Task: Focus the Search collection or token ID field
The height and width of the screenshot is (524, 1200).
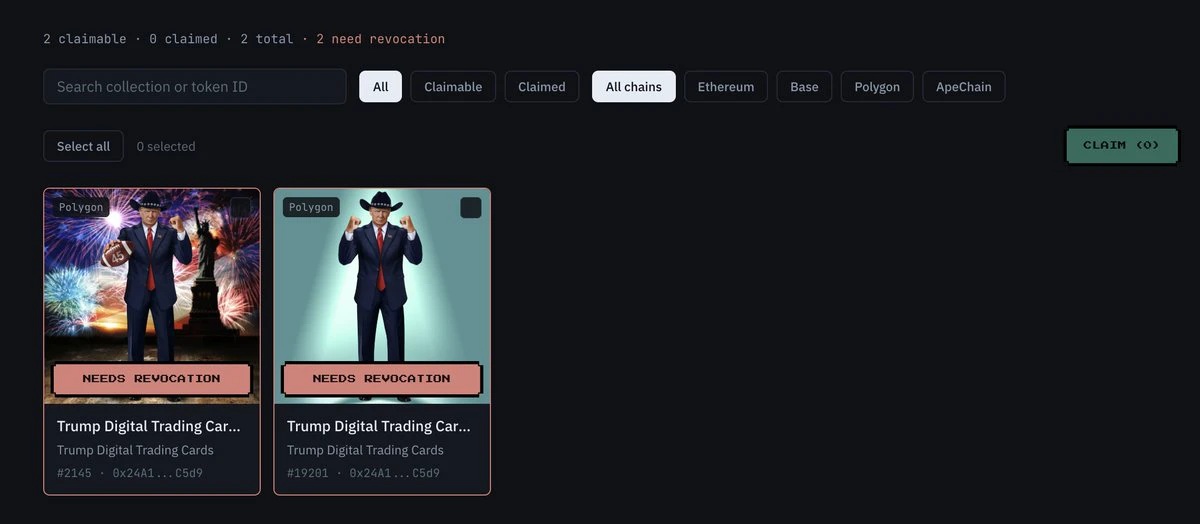Action: [195, 87]
